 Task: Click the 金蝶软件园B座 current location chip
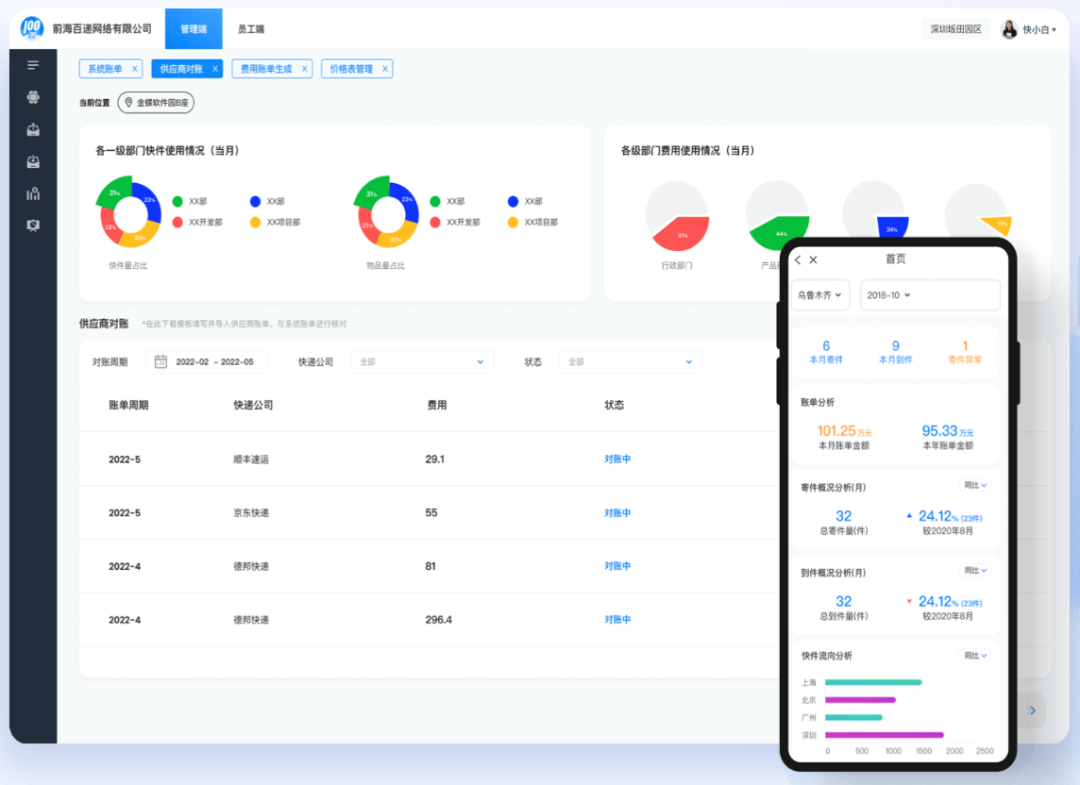click(x=156, y=103)
